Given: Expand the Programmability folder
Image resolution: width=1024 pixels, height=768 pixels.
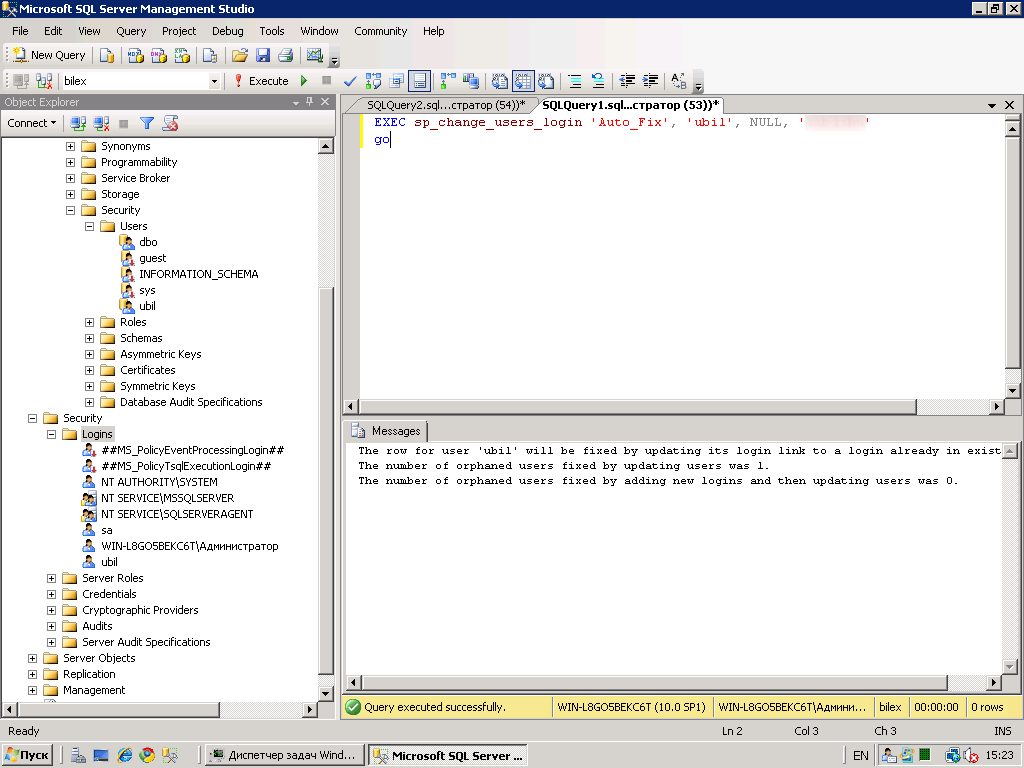Looking at the screenshot, I should (x=71, y=163).
